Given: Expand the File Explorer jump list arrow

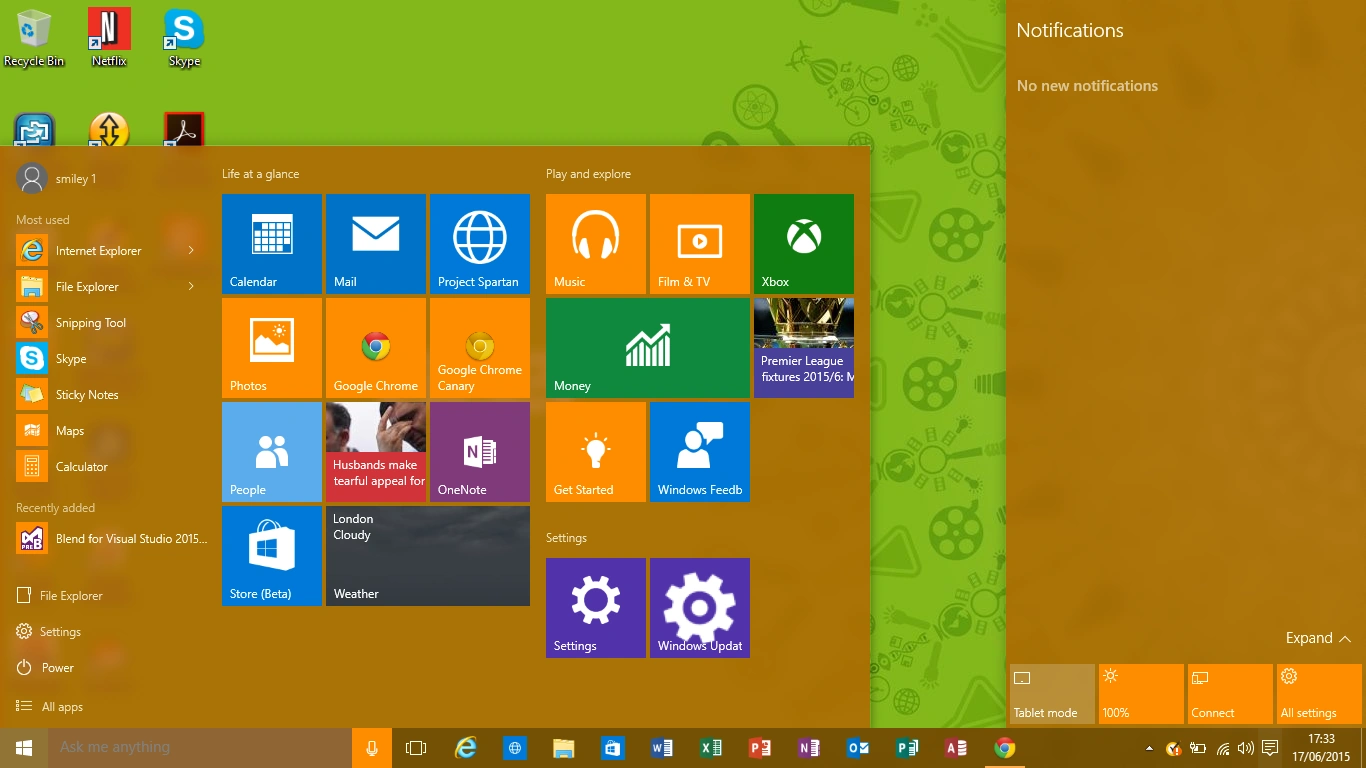Looking at the screenshot, I should (191, 286).
